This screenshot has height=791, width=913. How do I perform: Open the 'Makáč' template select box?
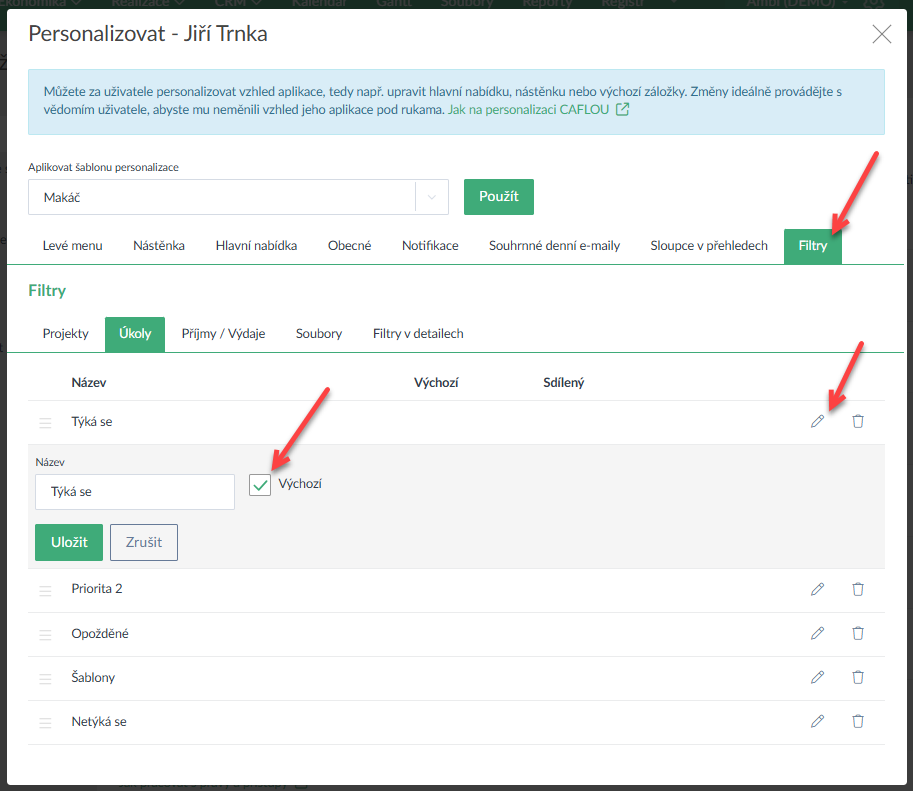222,198
